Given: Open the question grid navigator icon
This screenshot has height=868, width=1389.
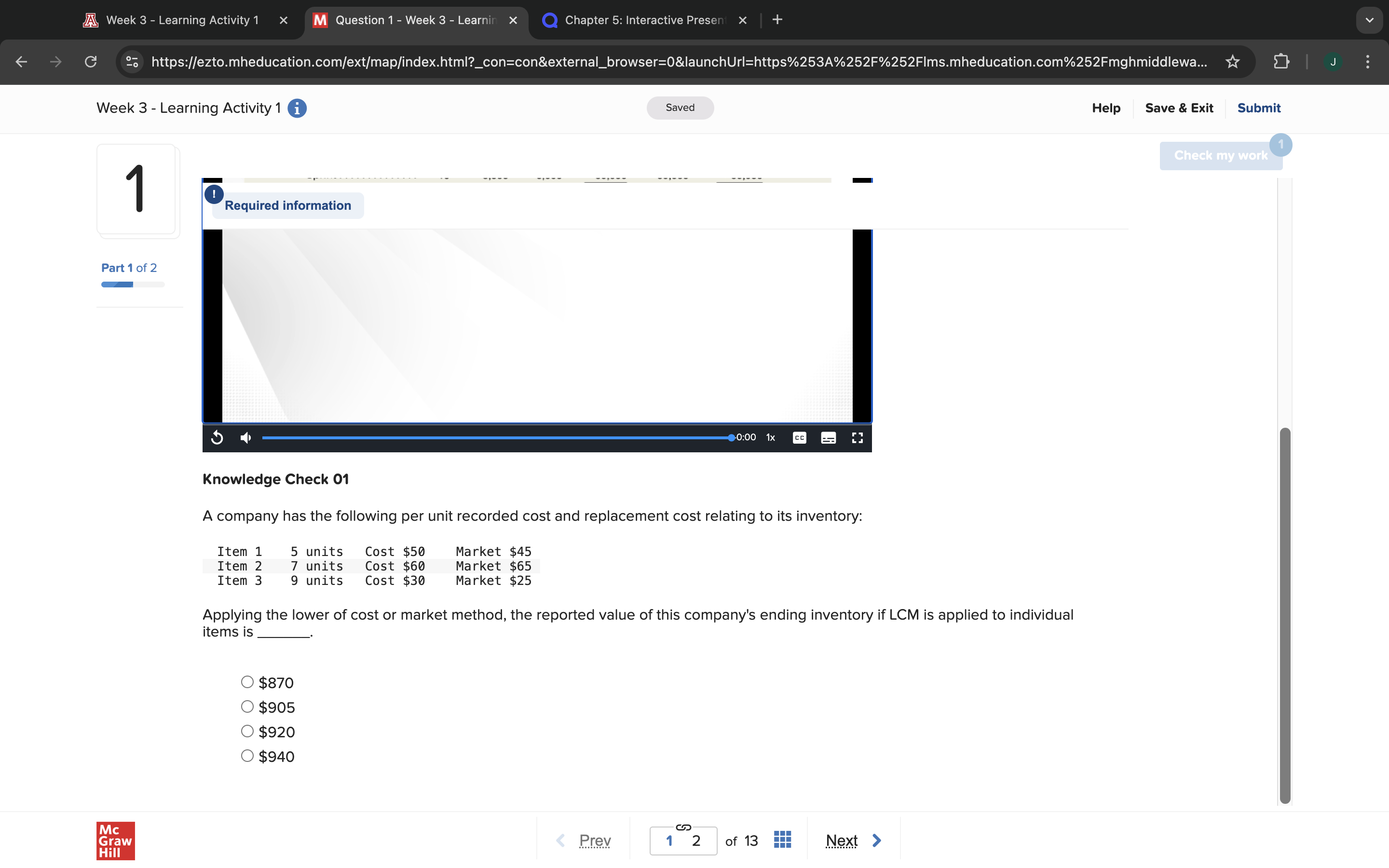Looking at the screenshot, I should click(782, 840).
